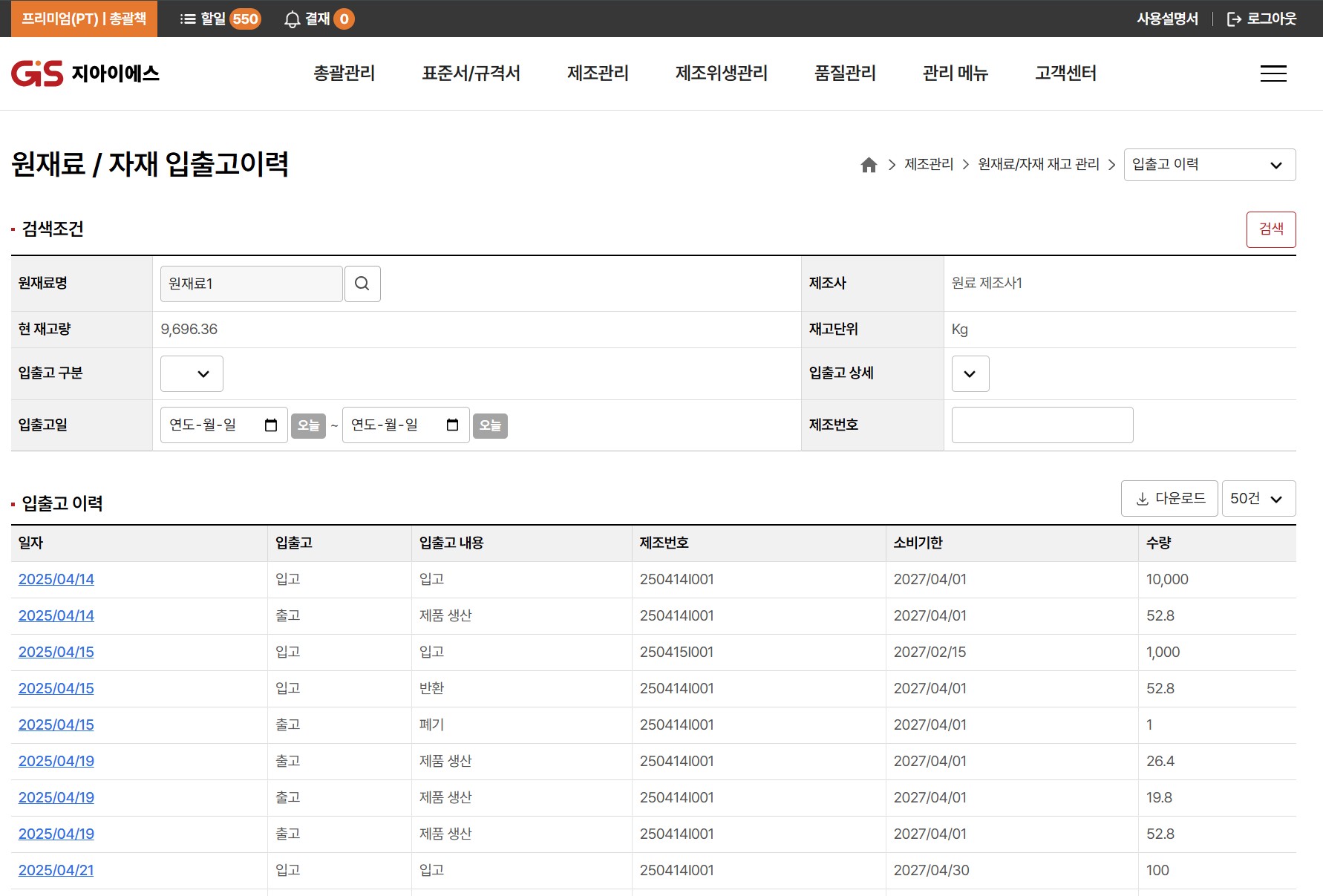Open the 품질관리 menu
Image resolution: width=1323 pixels, height=896 pixels.
845,73
